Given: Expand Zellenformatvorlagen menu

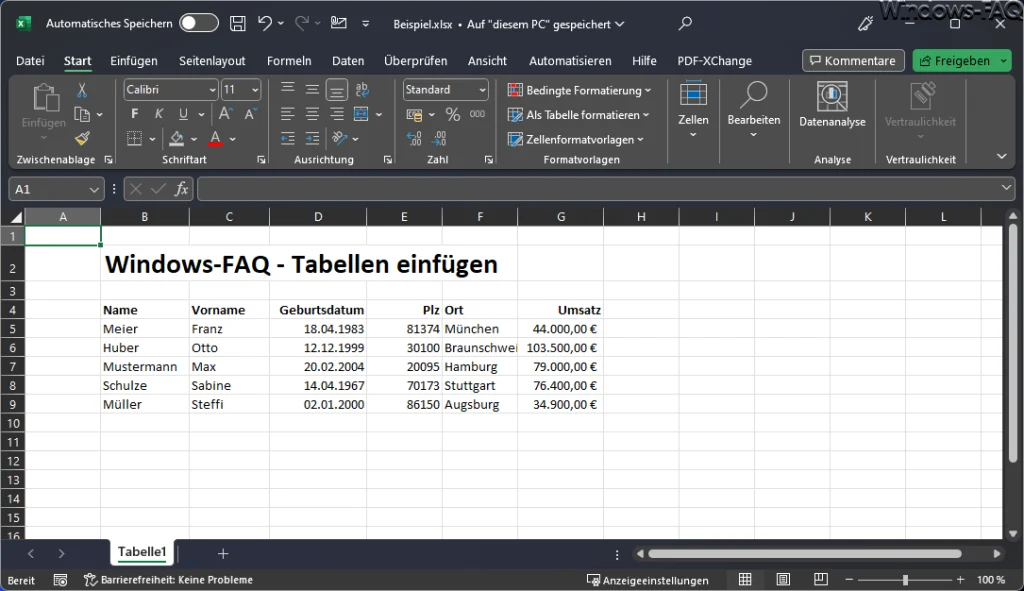Looking at the screenshot, I should coord(576,139).
